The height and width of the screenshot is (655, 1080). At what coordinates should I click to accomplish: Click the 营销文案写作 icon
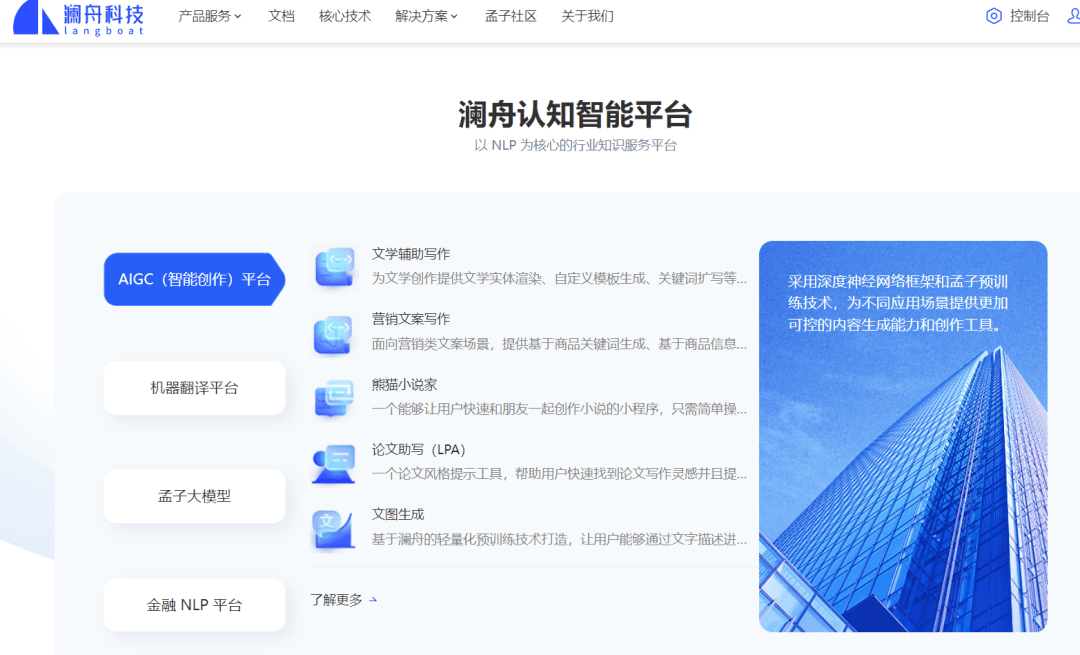[x=334, y=332]
